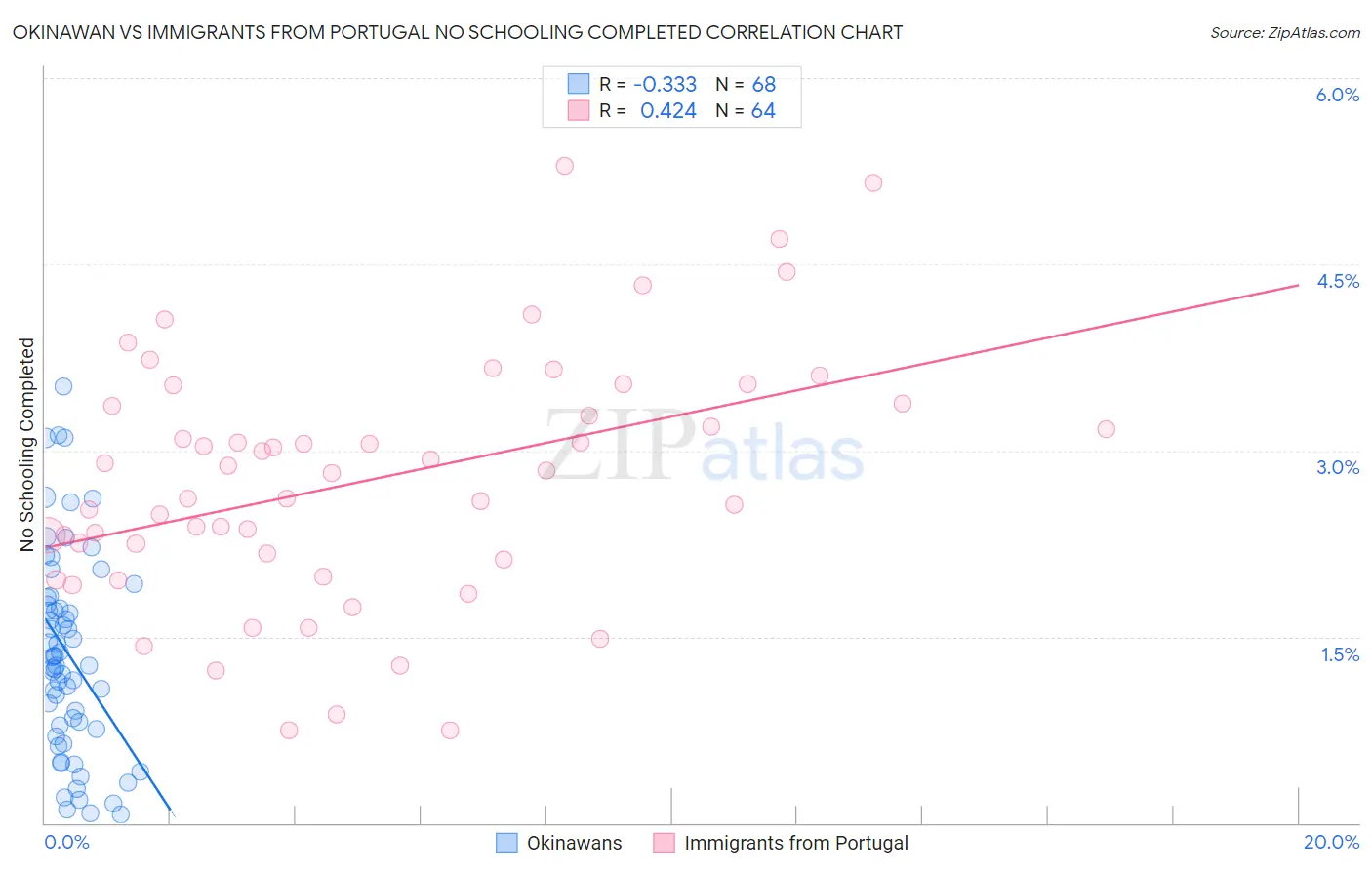1372x870 pixels.
Task: Click the blue swatch beside R = -0.333
Action: coord(579,84)
